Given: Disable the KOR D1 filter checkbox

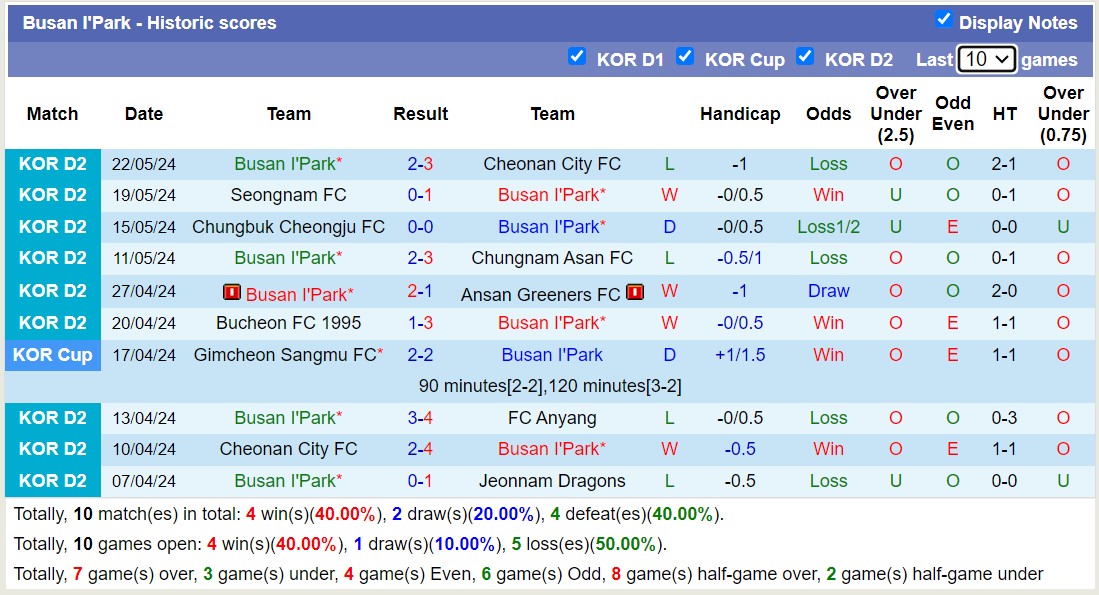Looking at the screenshot, I should coord(578,57).
